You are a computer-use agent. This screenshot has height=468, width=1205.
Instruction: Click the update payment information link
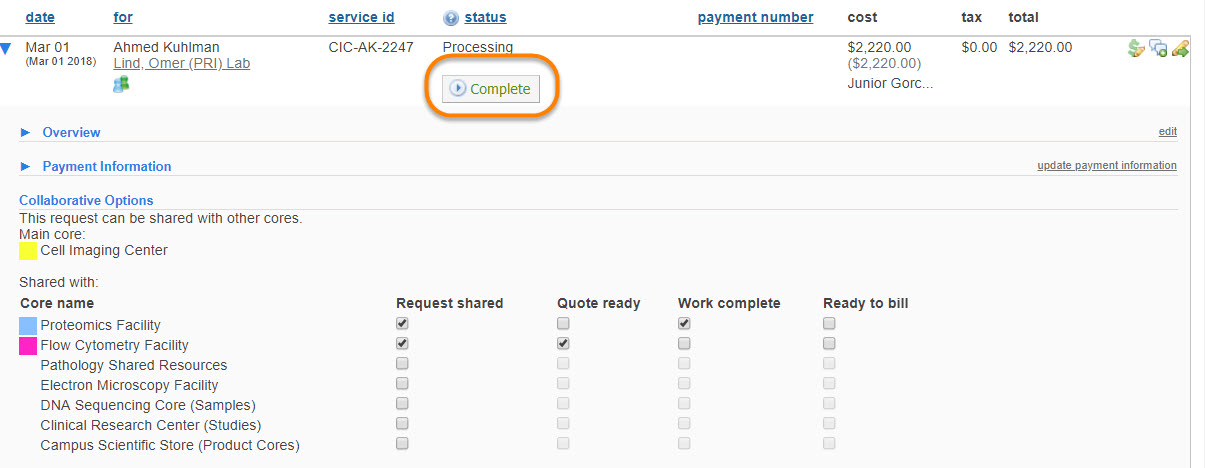pos(1106,166)
